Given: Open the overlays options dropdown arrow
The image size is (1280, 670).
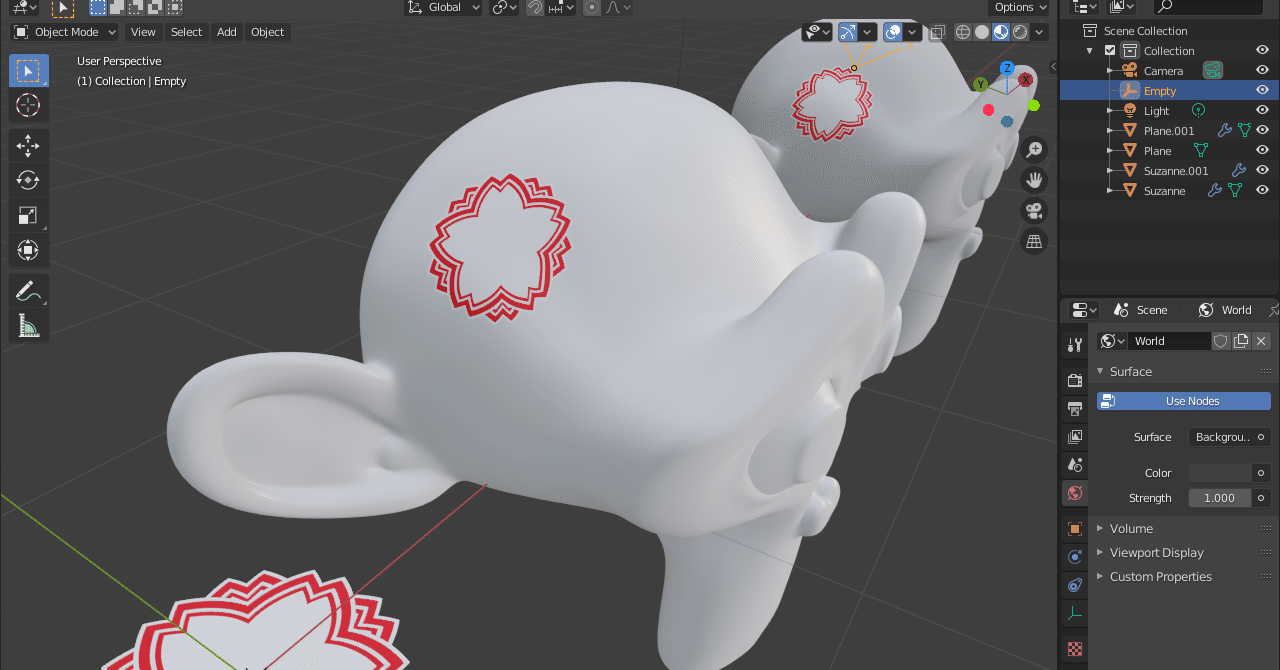Looking at the screenshot, I should click(x=913, y=32).
